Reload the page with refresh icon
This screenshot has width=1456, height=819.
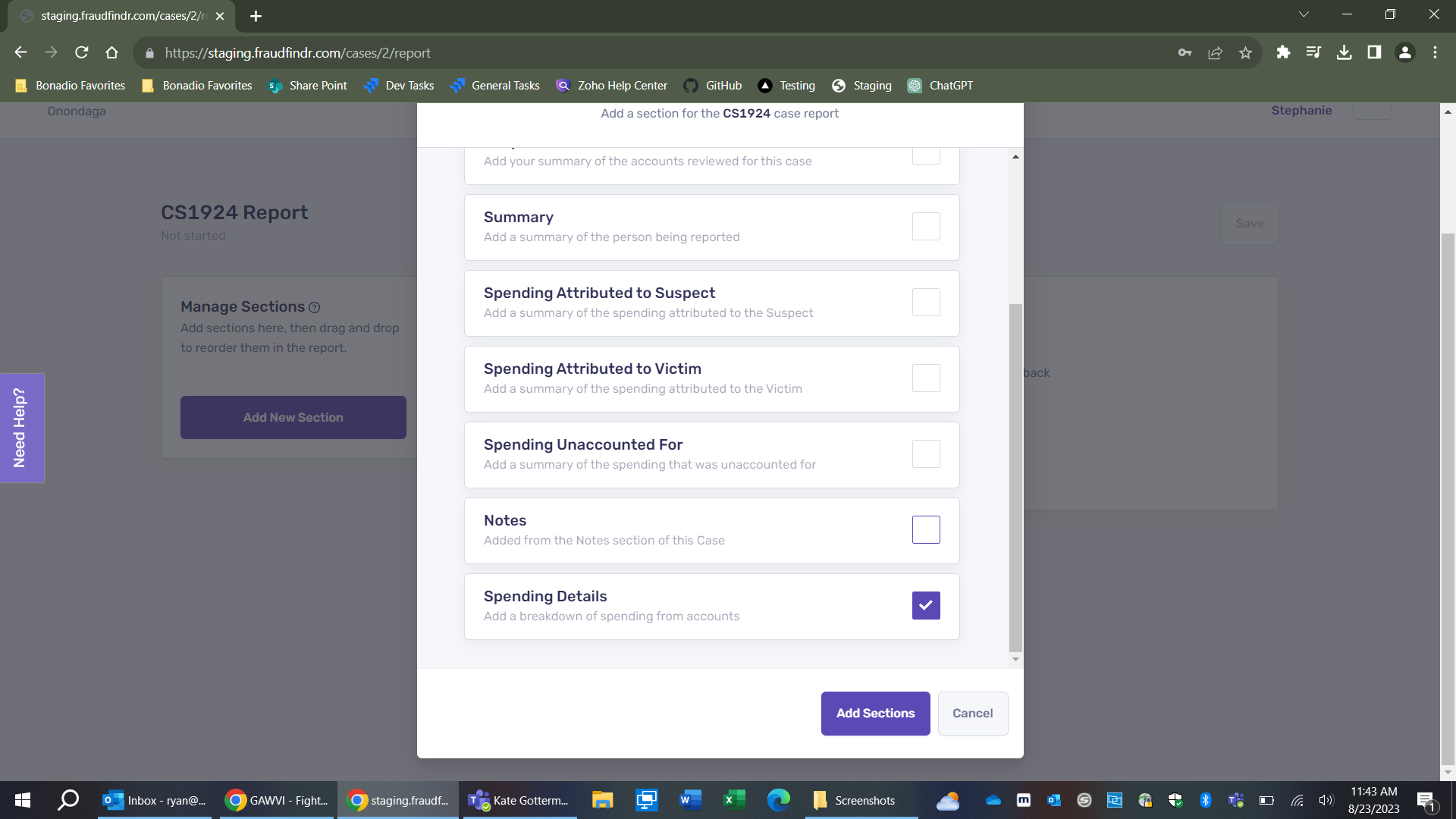pyautogui.click(x=82, y=52)
